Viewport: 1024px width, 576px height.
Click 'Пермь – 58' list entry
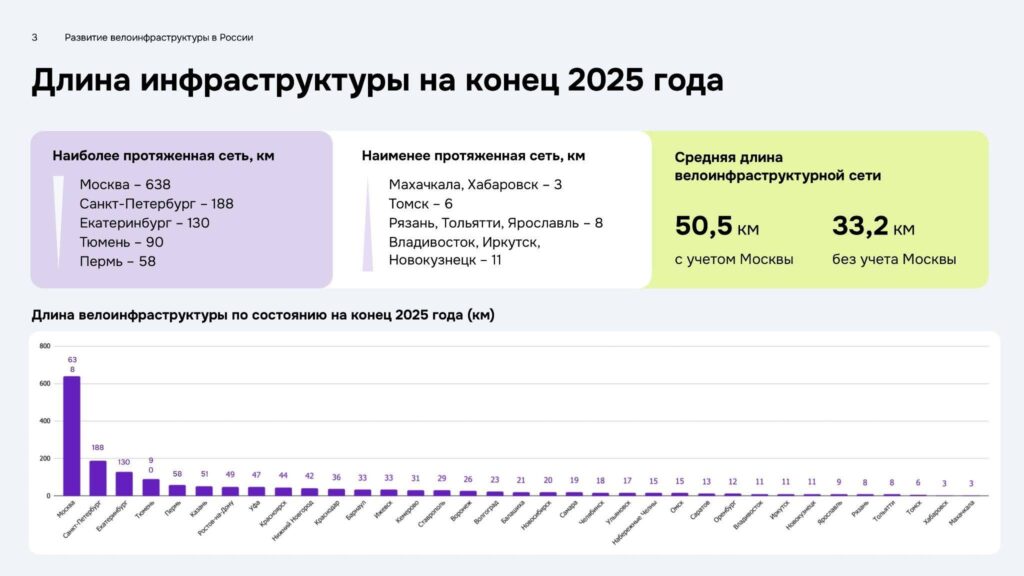click(118, 262)
